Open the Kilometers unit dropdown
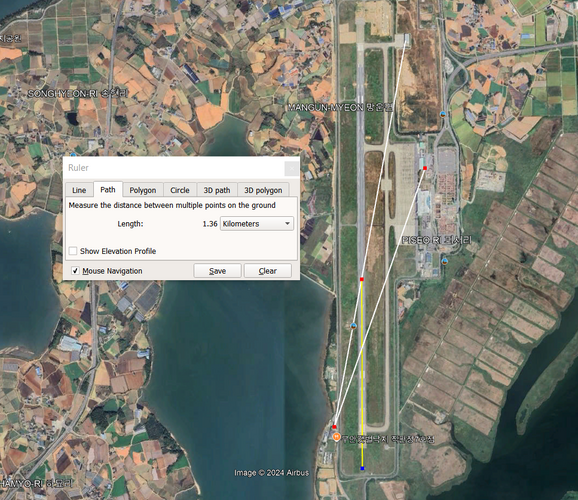Viewport: 578px width, 500px height. pos(257,224)
